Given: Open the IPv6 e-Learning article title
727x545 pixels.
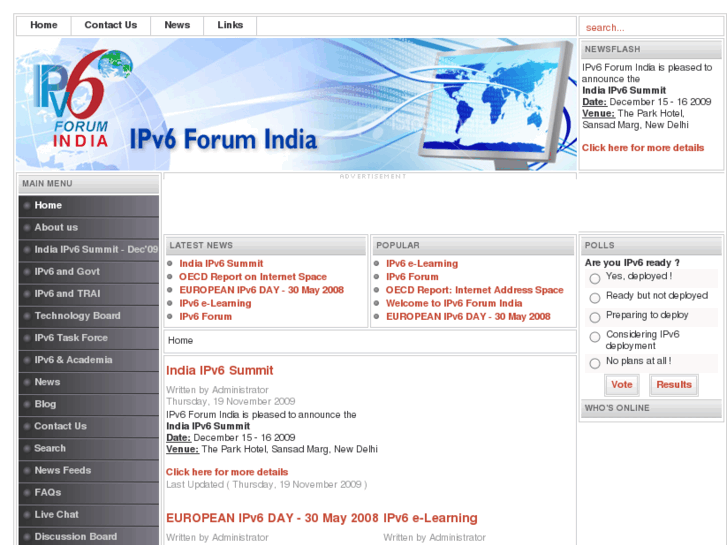Looking at the screenshot, I should tap(430, 518).
